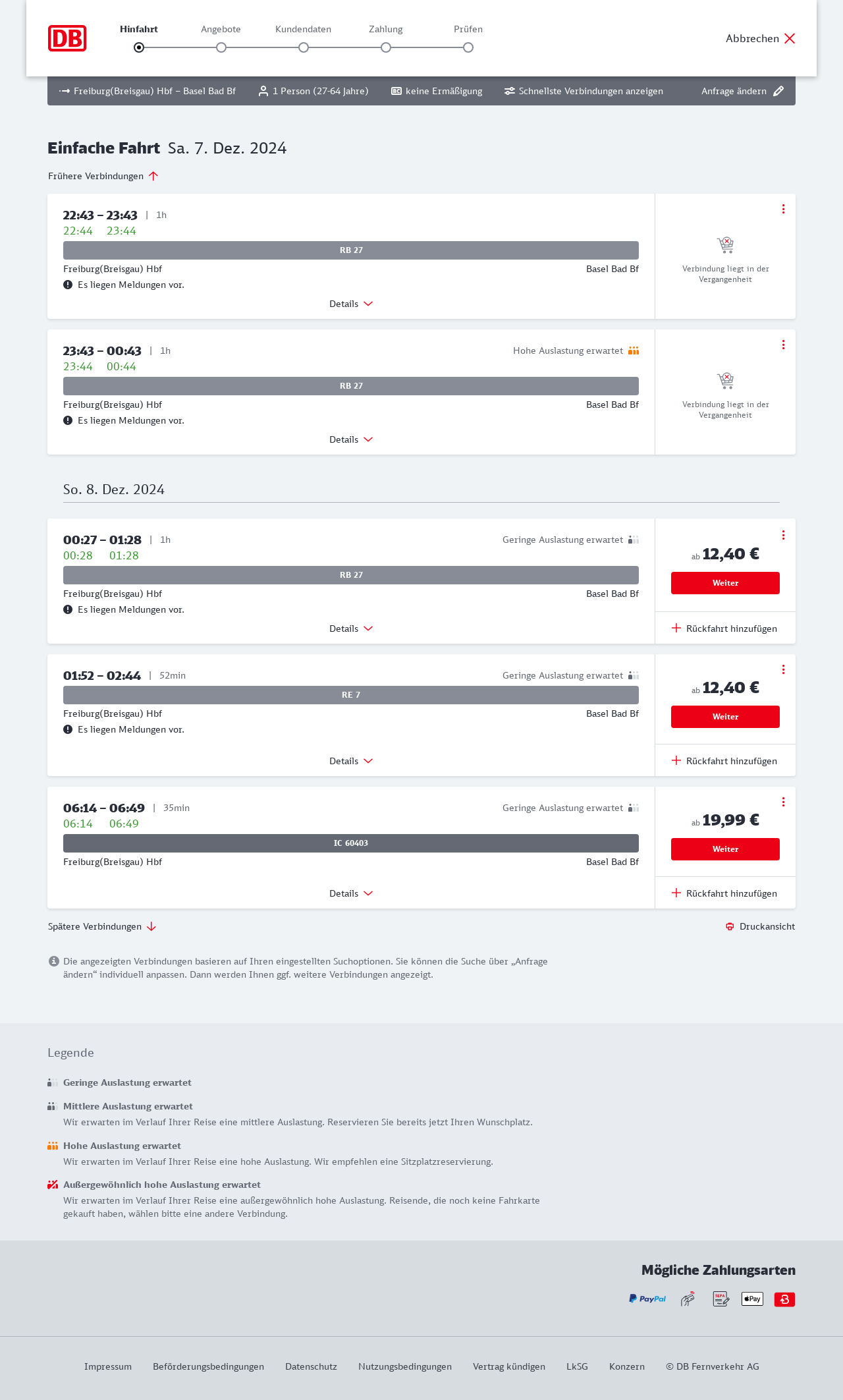Click the Apple Pay payment icon

click(x=752, y=1299)
